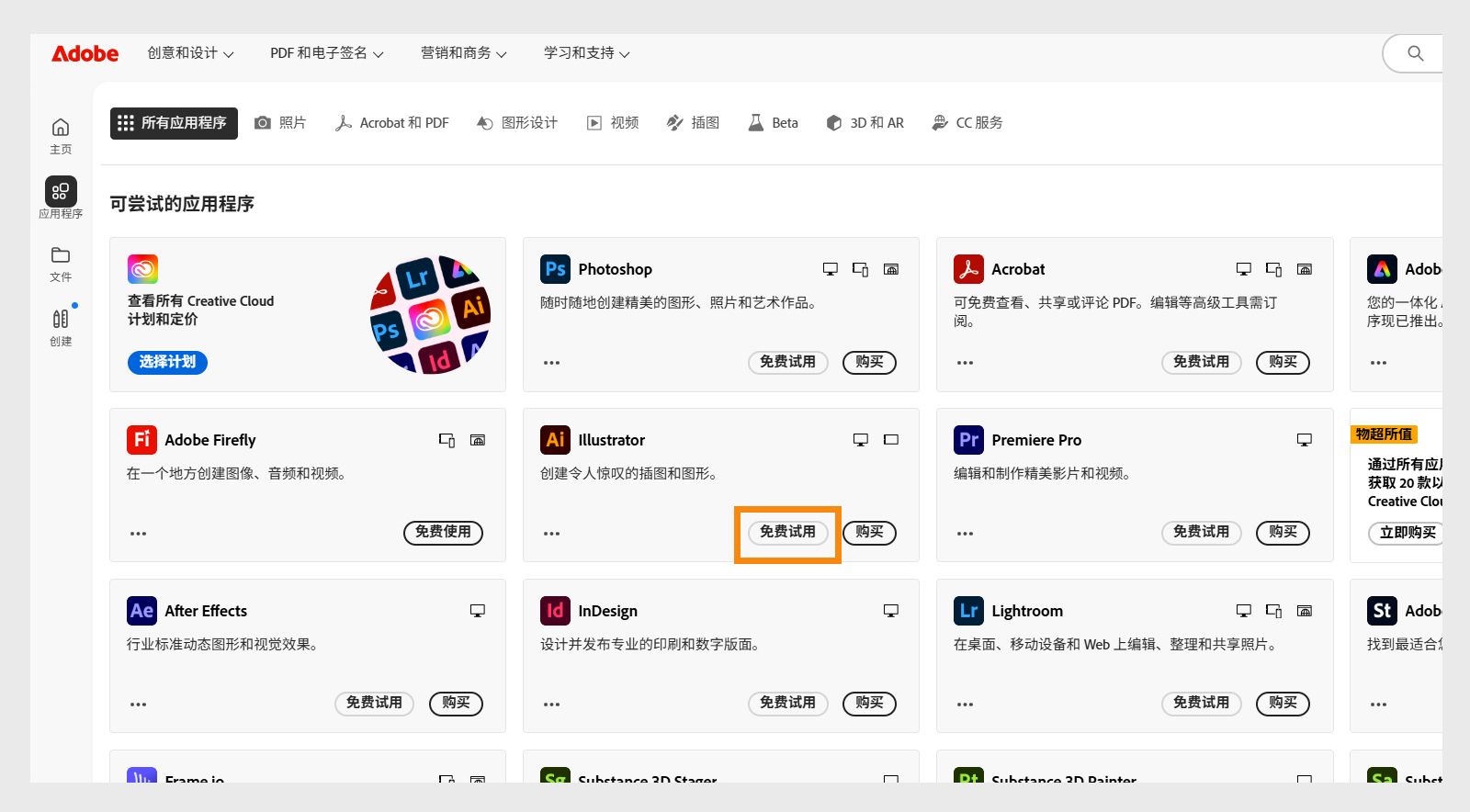Click 购买 for After Effects

tap(456, 704)
